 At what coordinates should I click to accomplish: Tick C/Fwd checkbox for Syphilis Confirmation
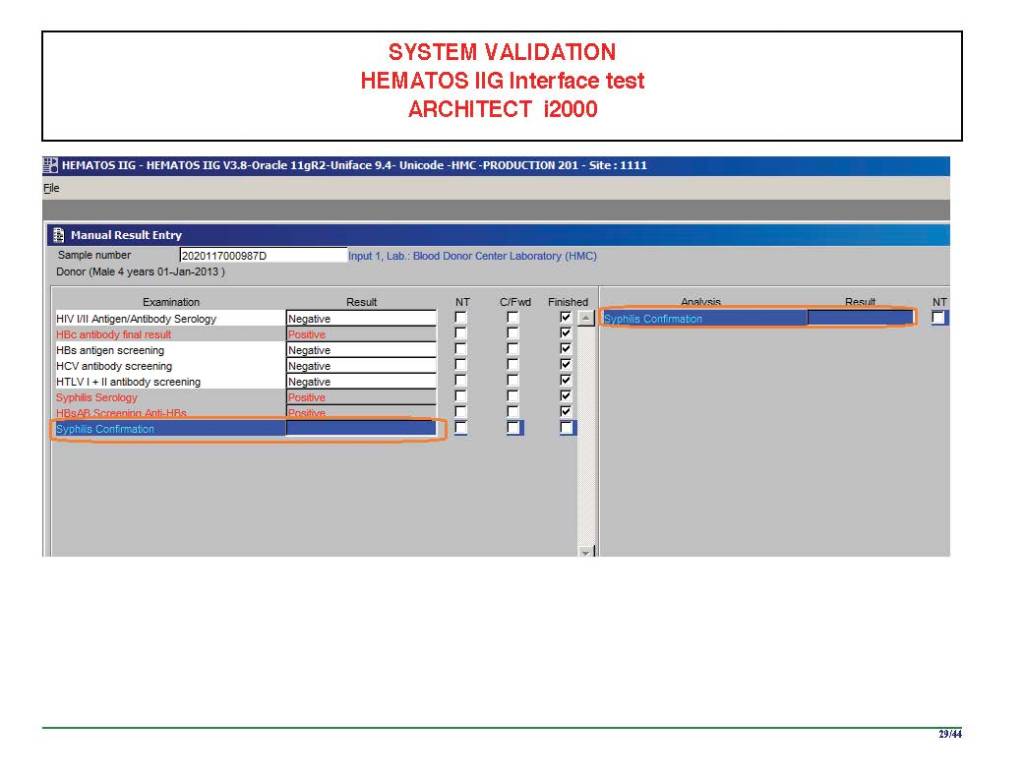pos(514,428)
